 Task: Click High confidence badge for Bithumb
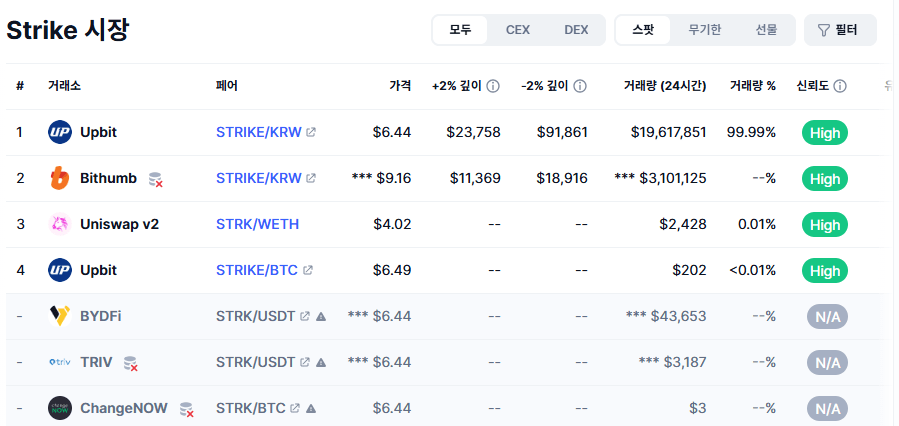click(825, 178)
